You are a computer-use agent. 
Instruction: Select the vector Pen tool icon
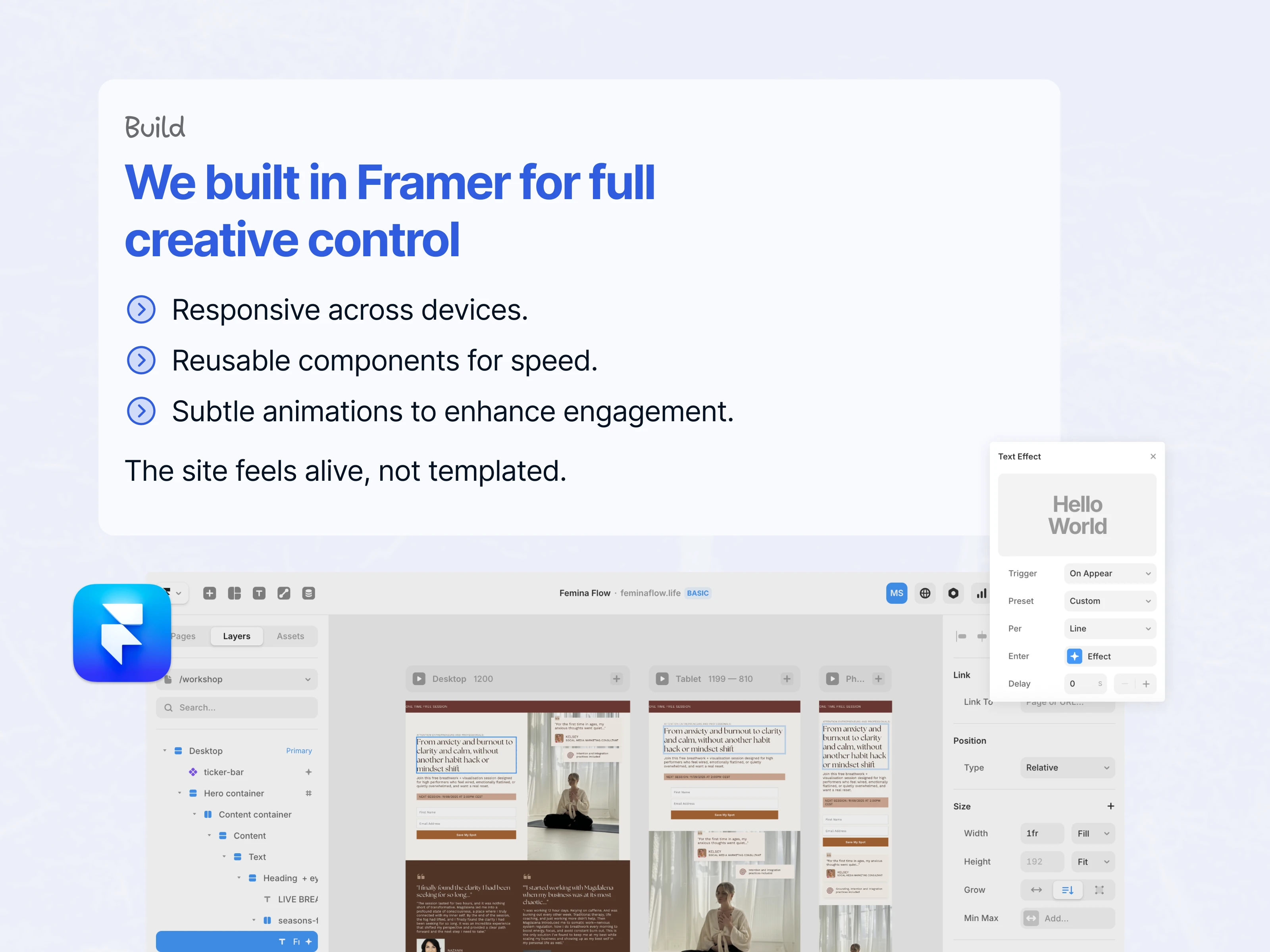(x=284, y=593)
